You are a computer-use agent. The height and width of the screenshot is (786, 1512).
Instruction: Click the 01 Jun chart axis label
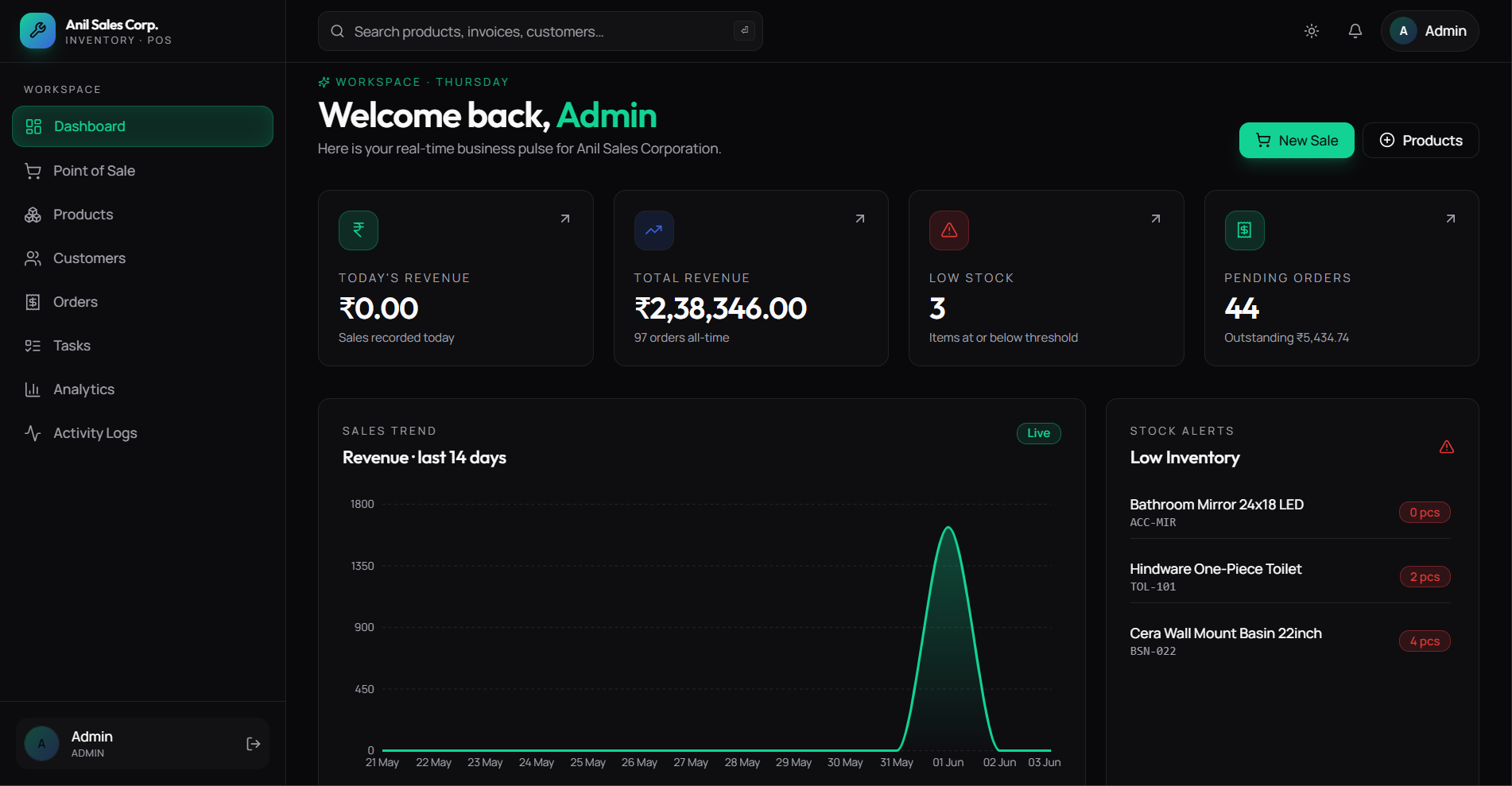point(948,762)
